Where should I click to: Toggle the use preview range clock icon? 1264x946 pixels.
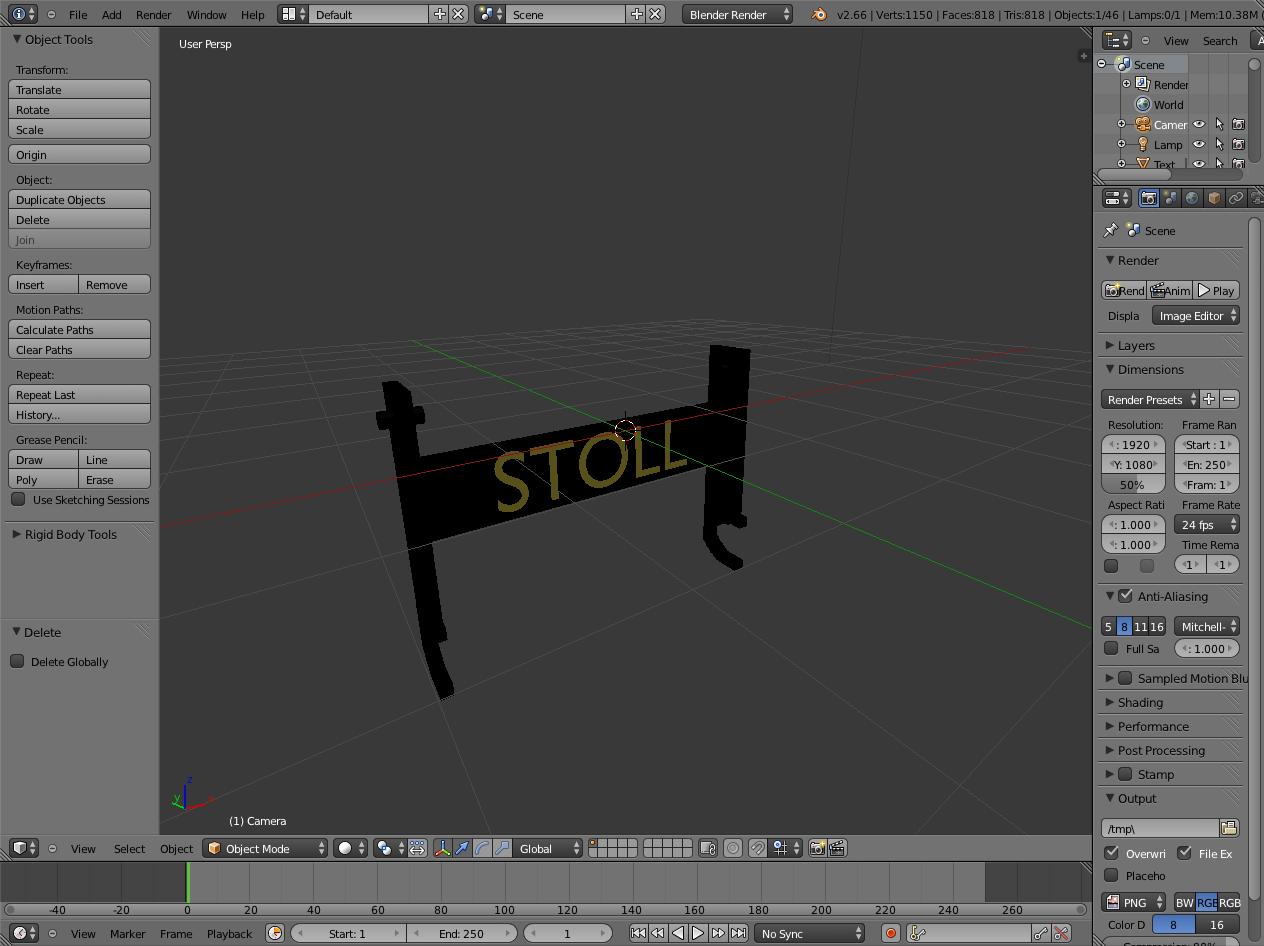[274, 933]
